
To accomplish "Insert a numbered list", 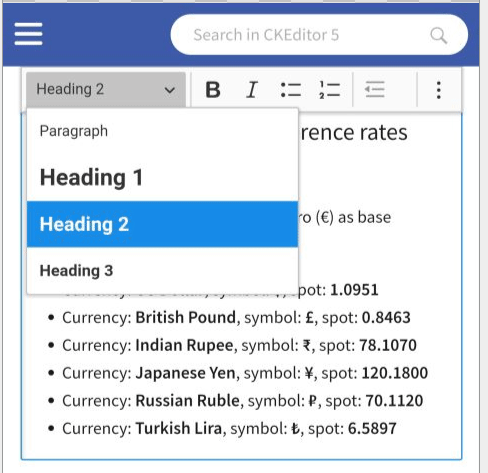I will [329, 90].
